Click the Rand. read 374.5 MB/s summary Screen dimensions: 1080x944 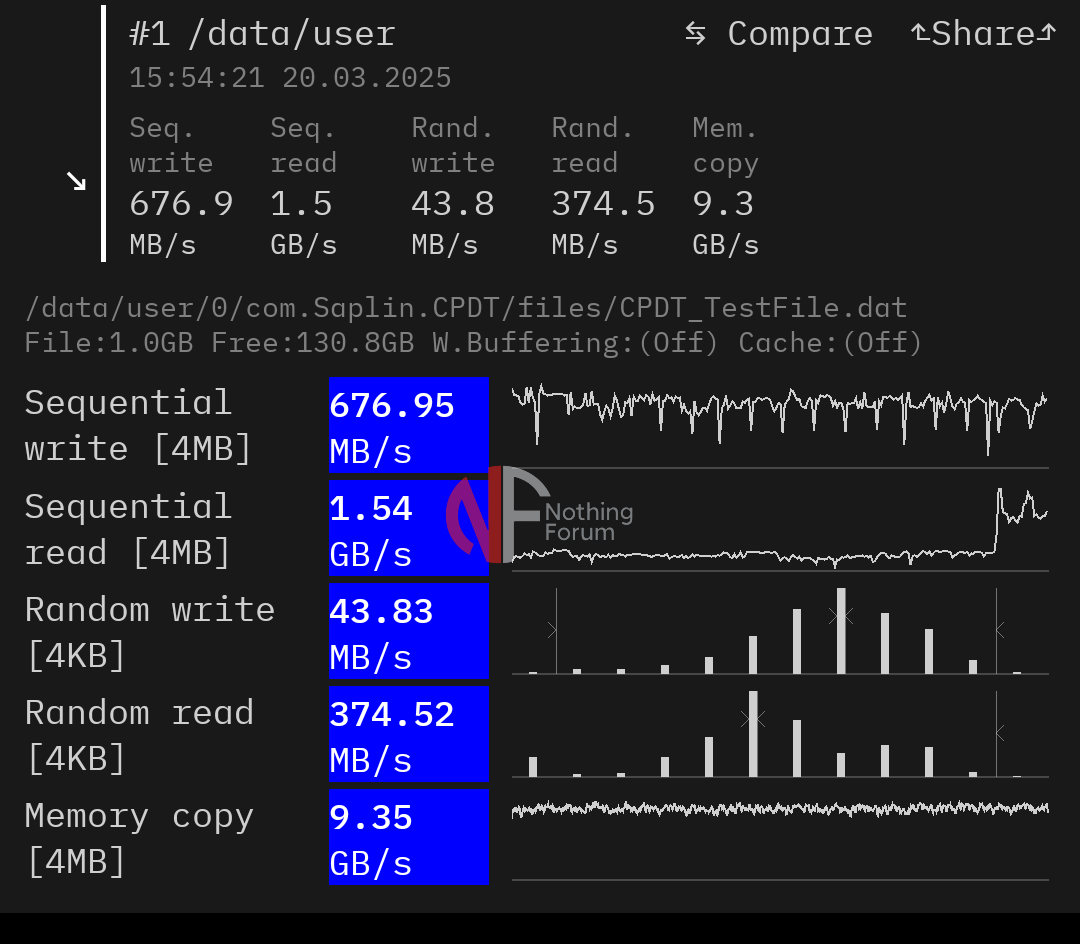603,186
